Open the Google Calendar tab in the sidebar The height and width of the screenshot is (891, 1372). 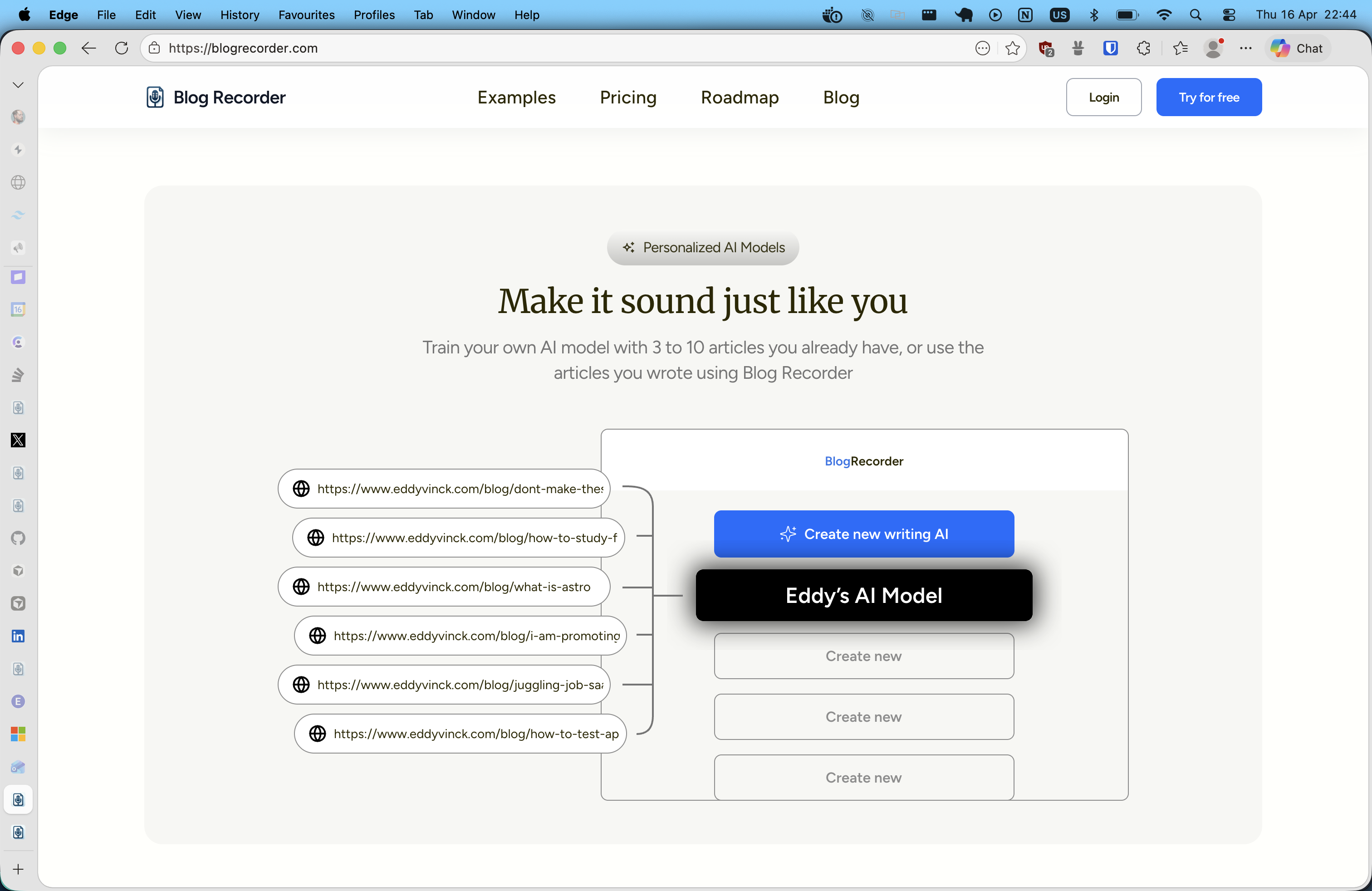tap(18, 309)
